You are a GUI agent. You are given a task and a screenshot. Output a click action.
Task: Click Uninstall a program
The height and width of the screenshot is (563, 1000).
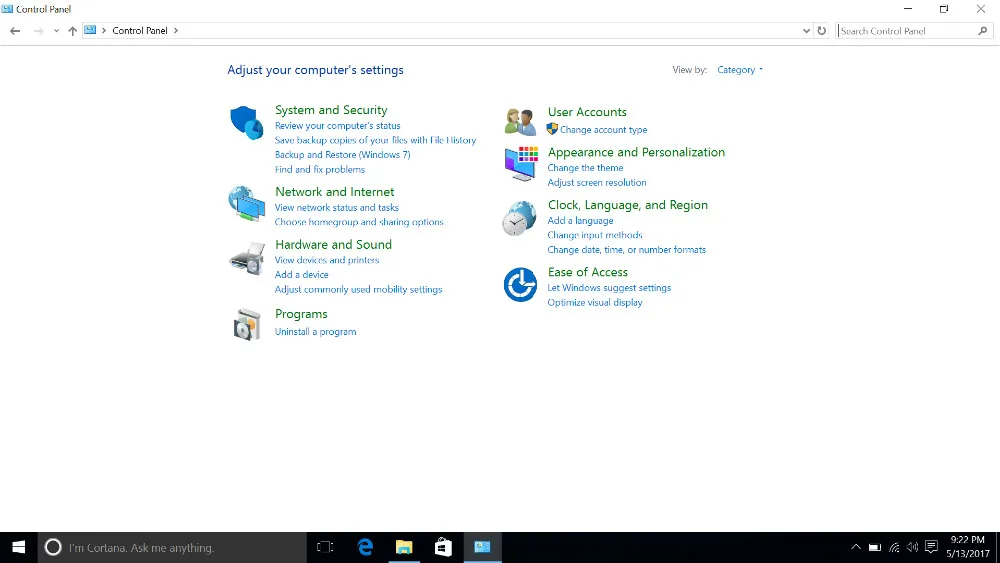point(315,332)
